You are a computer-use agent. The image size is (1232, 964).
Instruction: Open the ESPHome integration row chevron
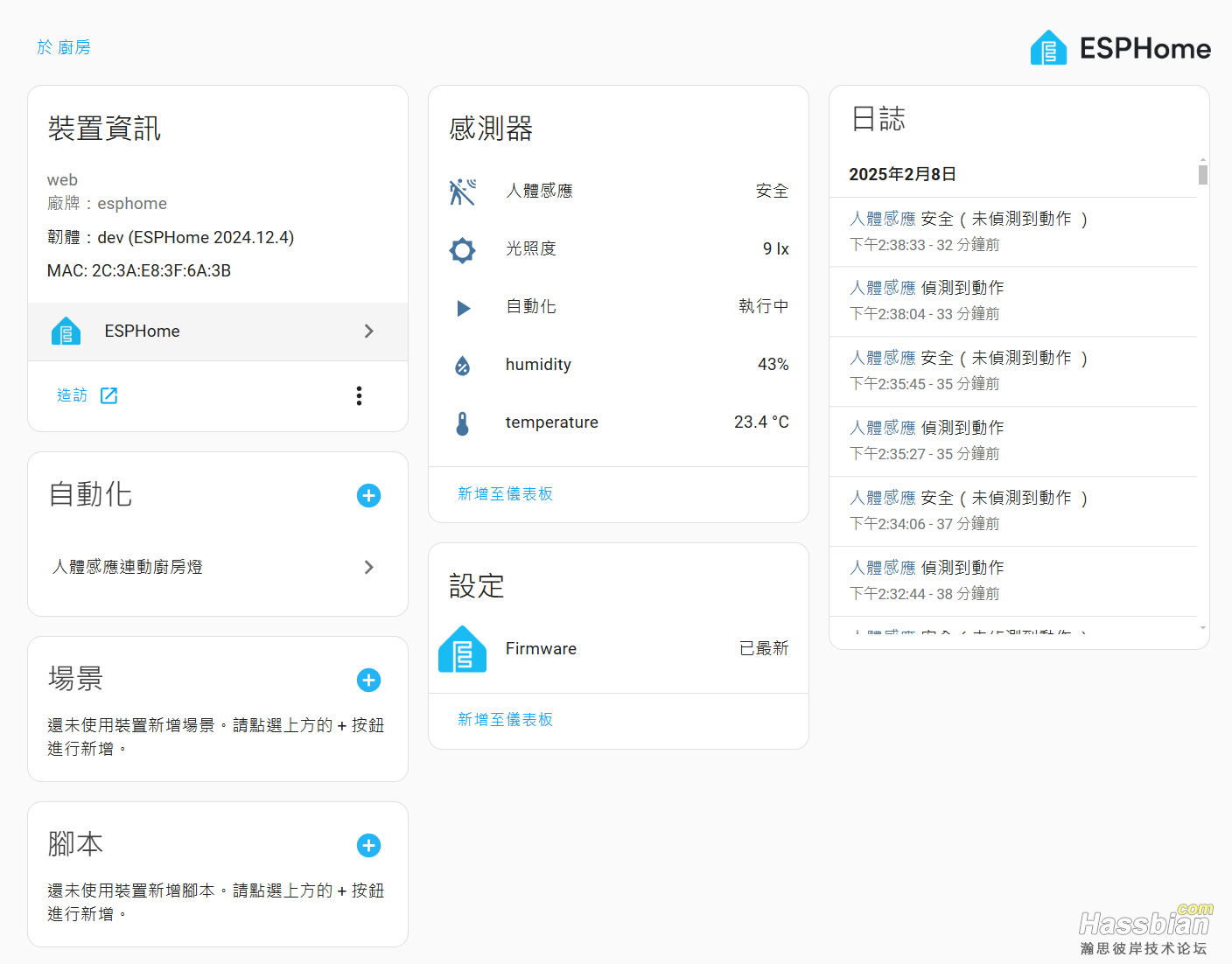click(368, 332)
